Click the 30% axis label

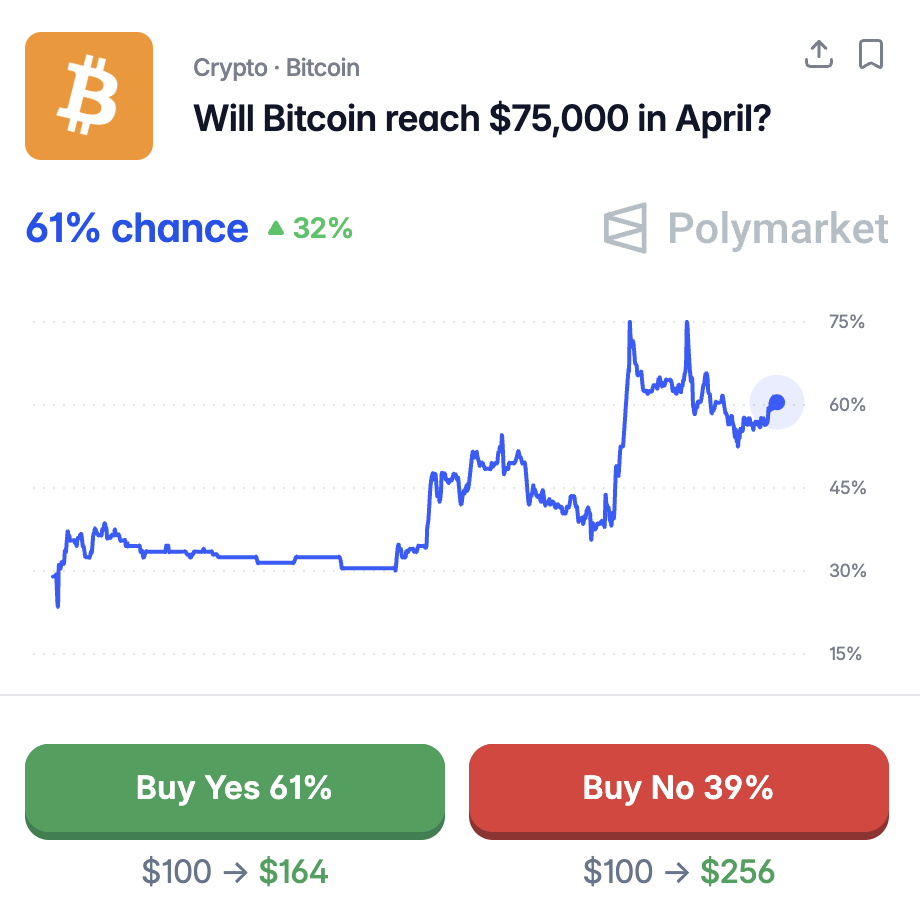point(847,571)
